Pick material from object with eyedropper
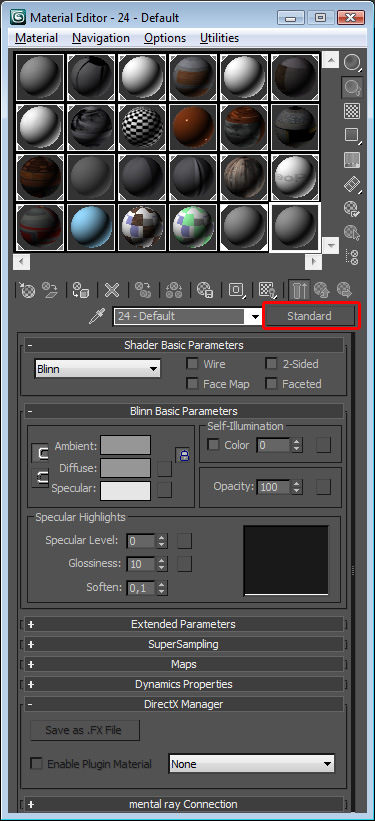This screenshot has height=821, width=375. (x=97, y=316)
